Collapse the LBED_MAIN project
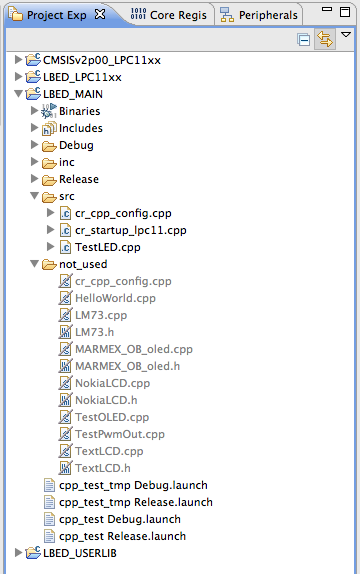 18,94
